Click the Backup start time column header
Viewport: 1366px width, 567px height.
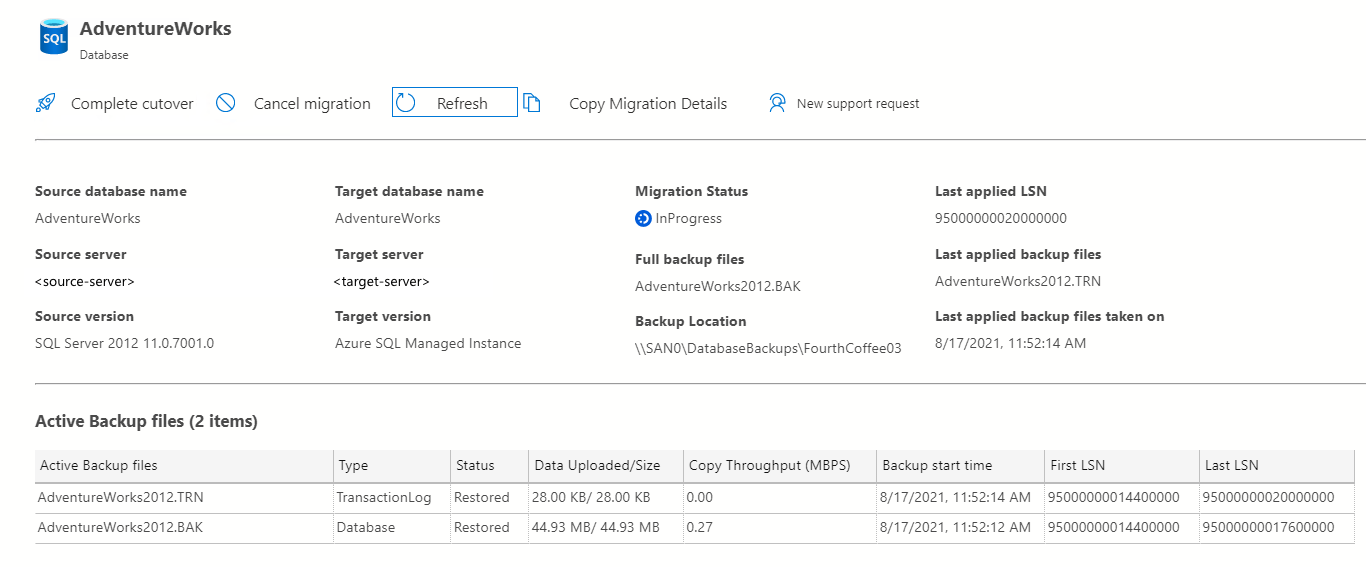click(x=937, y=465)
